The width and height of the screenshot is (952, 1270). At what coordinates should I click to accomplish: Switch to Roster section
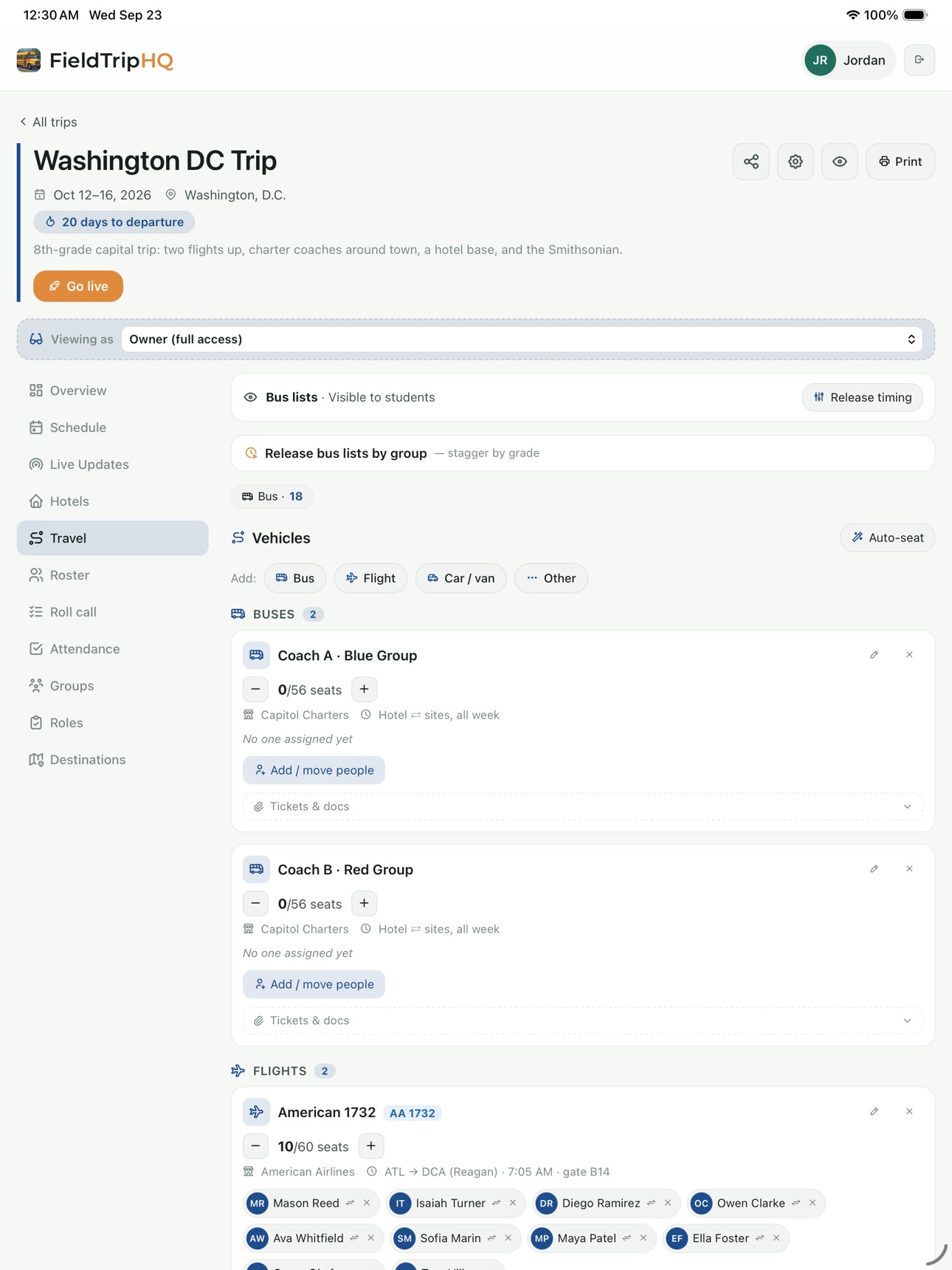pyautogui.click(x=113, y=575)
